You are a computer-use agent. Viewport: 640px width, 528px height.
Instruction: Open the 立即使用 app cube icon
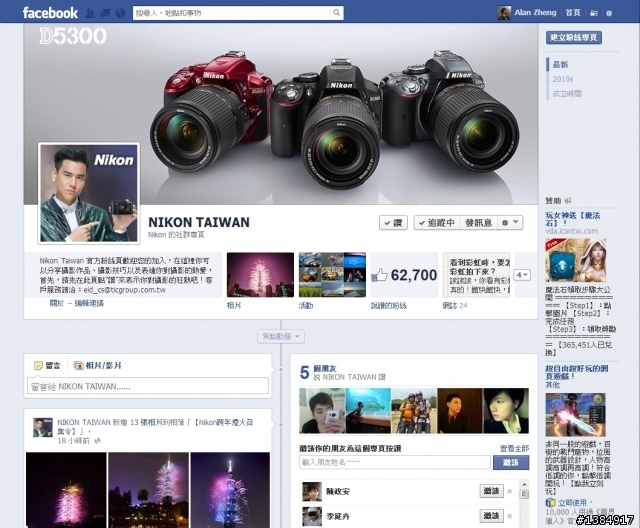[551, 502]
